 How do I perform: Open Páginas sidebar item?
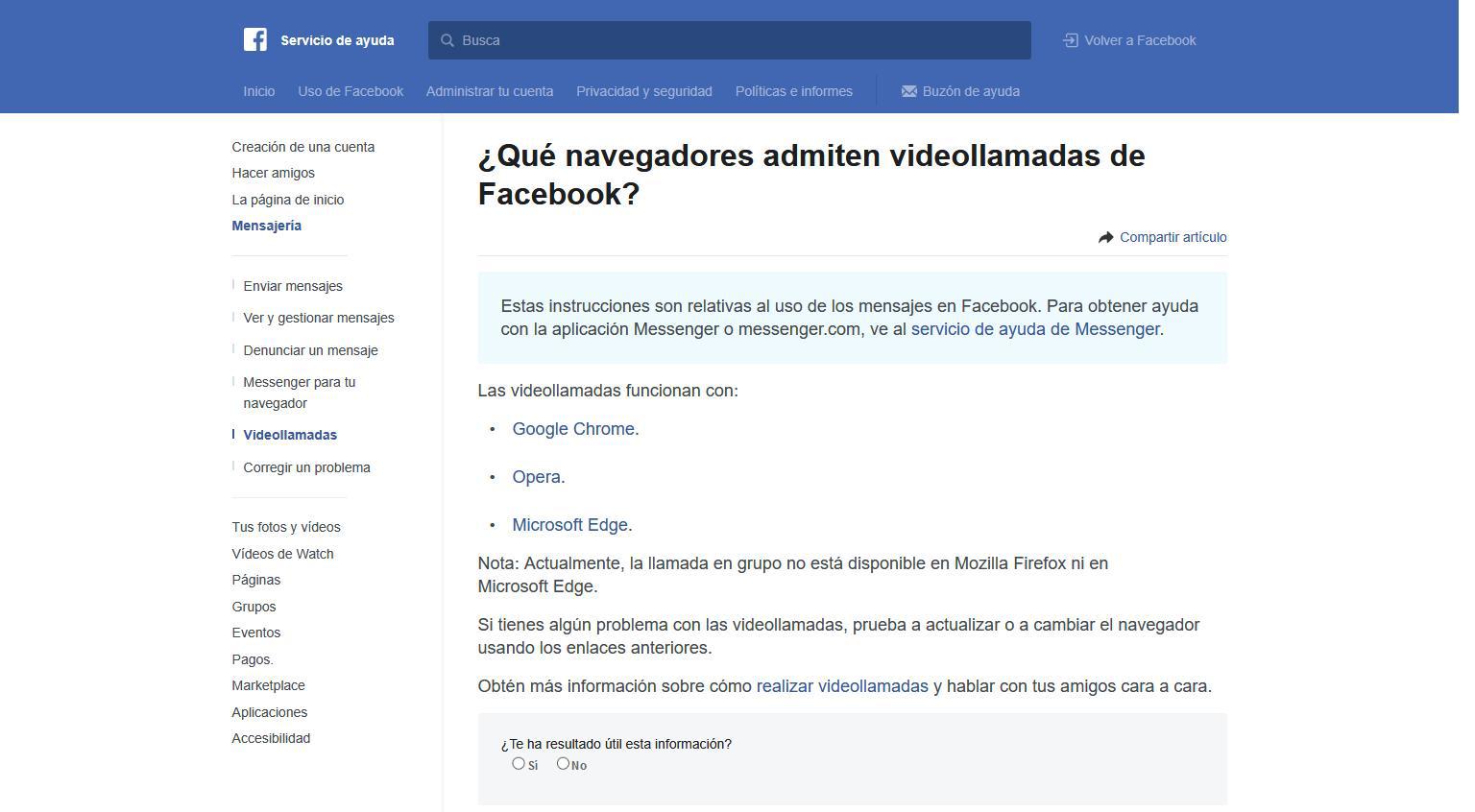coord(256,580)
